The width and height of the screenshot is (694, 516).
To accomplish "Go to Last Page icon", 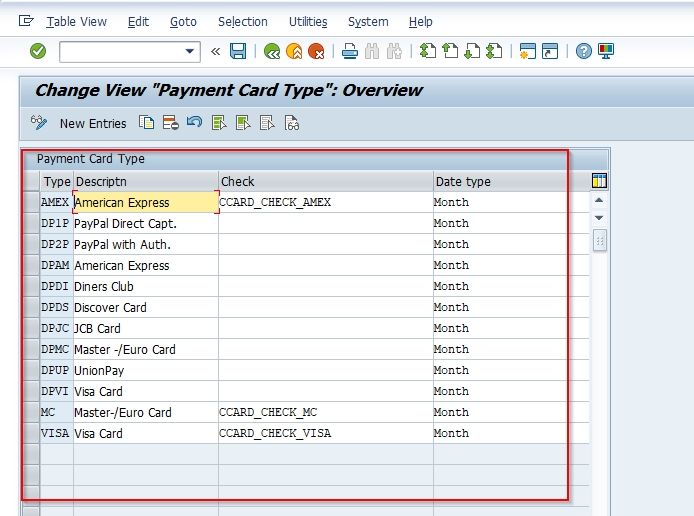I will click(x=494, y=51).
